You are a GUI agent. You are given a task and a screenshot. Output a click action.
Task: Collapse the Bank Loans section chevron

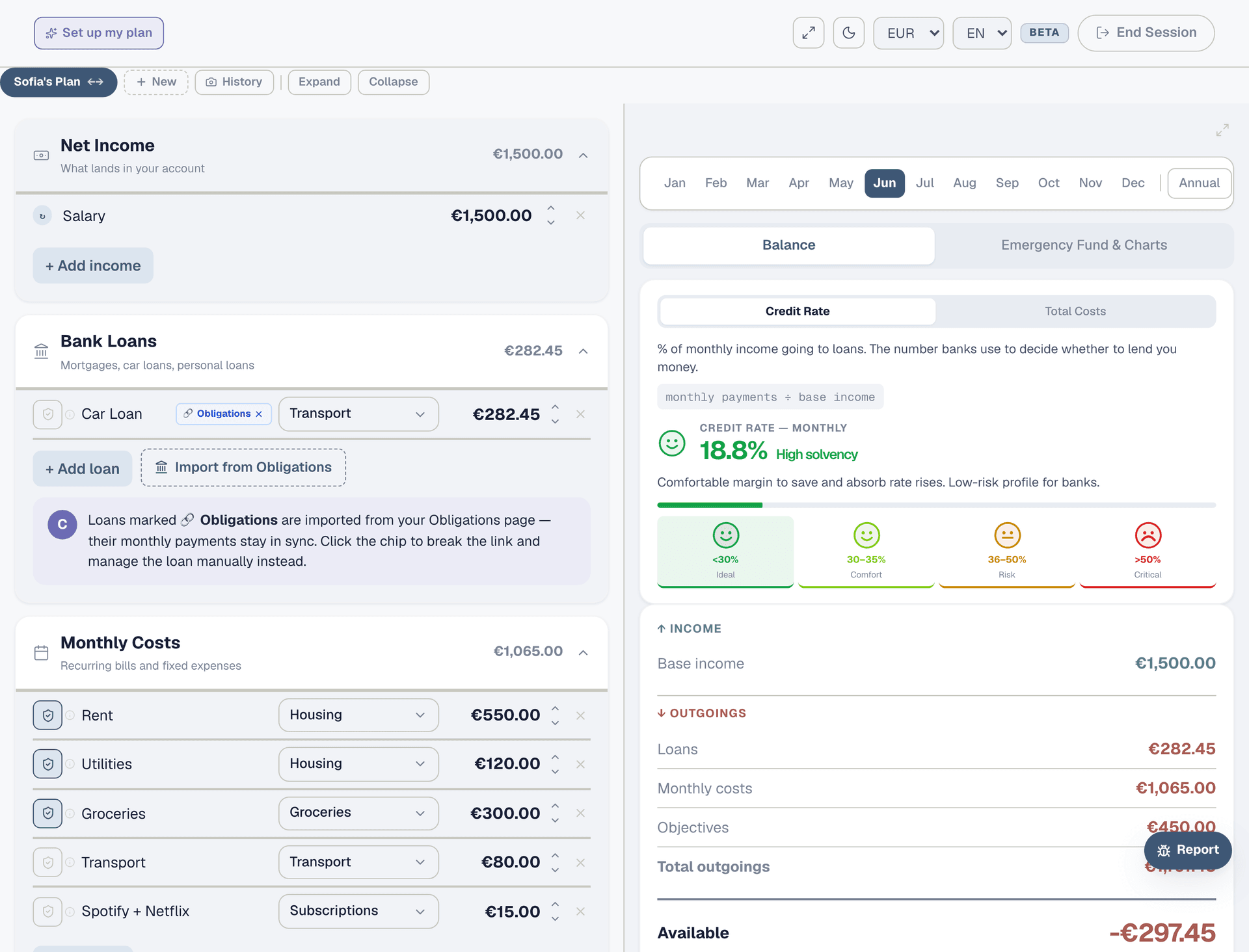[584, 351]
